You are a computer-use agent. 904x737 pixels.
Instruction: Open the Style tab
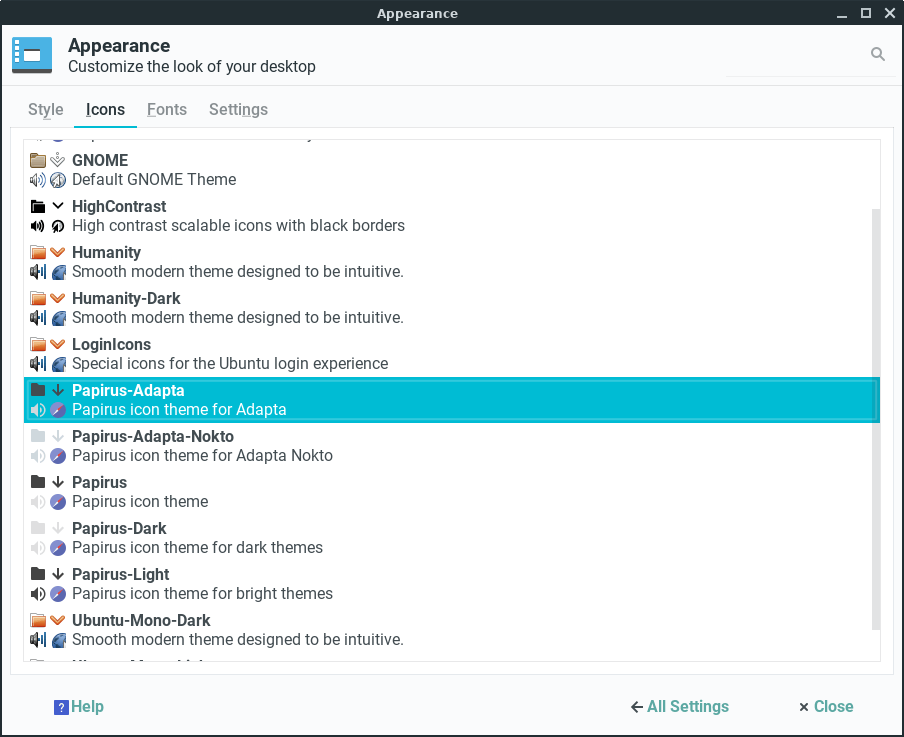coord(46,110)
